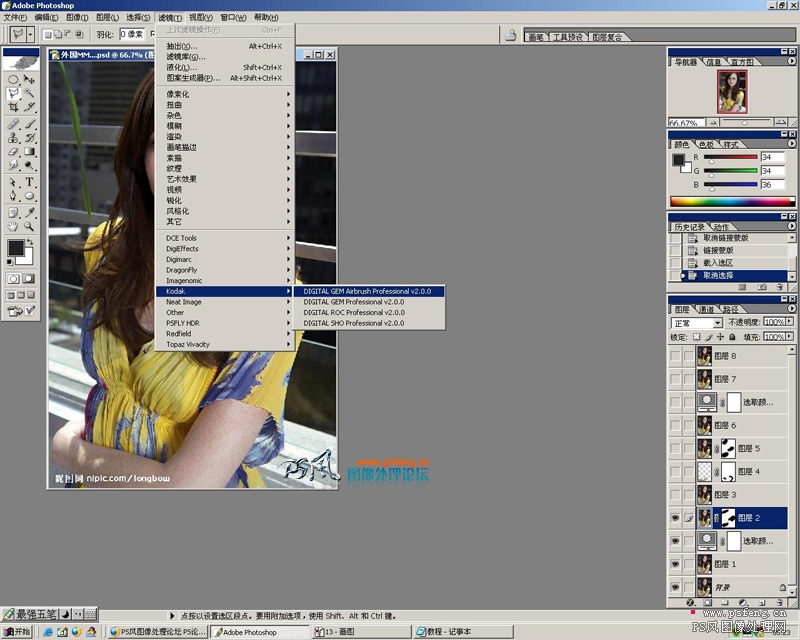This screenshot has height=640, width=800.
Task: Toggle lock transparent pixels in Layers panel
Action: pyautogui.click(x=696, y=337)
